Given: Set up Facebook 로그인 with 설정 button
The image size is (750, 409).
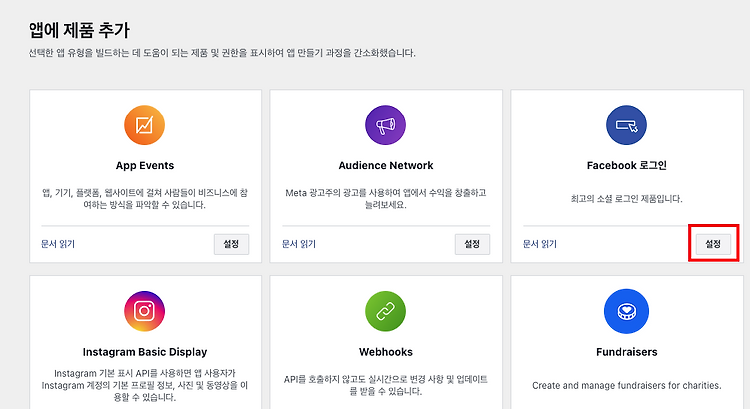Looking at the screenshot, I should (713, 244).
